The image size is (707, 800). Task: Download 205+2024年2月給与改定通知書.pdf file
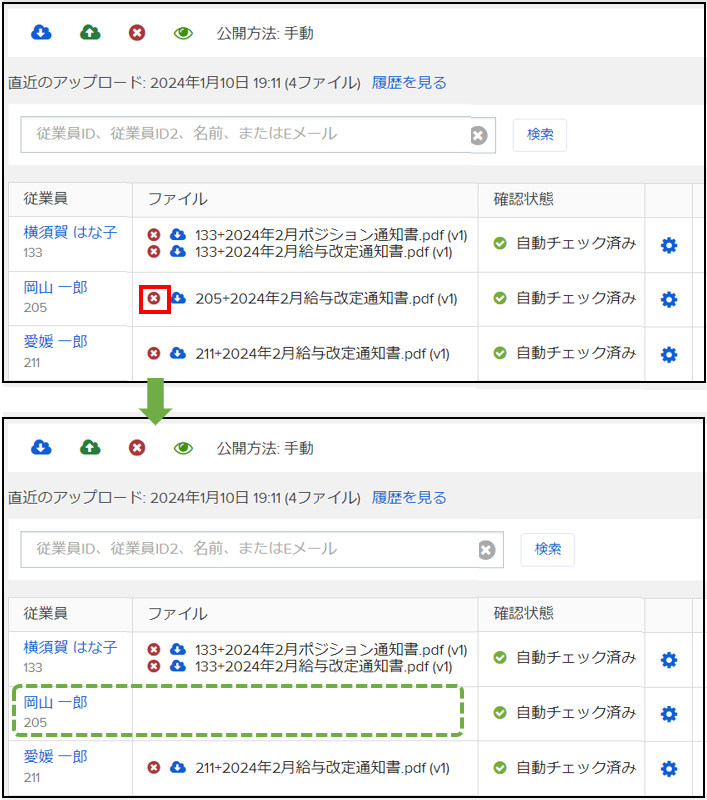(179, 298)
